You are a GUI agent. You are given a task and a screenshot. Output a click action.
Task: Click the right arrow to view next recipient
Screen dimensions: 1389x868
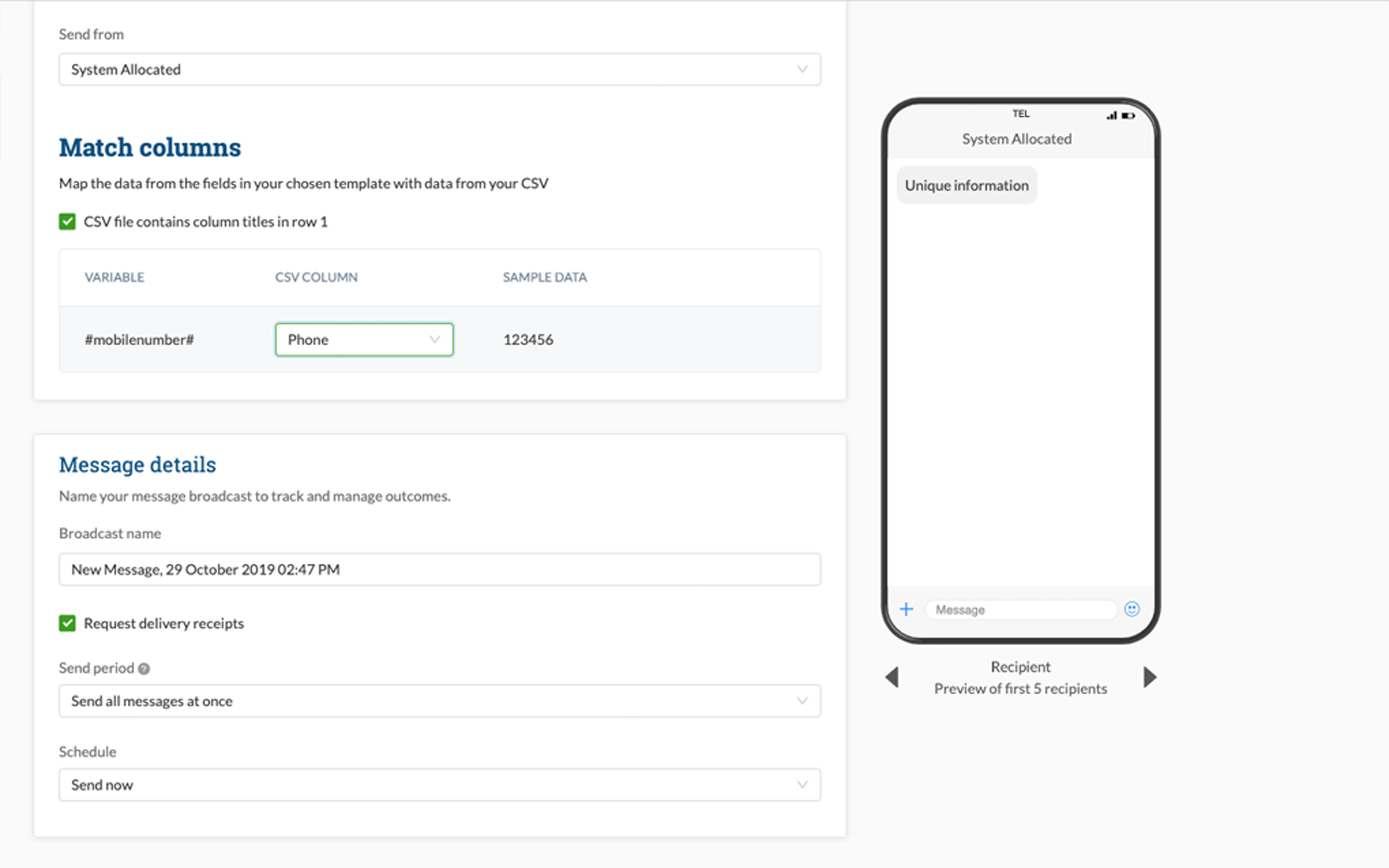click(1150, 678)
